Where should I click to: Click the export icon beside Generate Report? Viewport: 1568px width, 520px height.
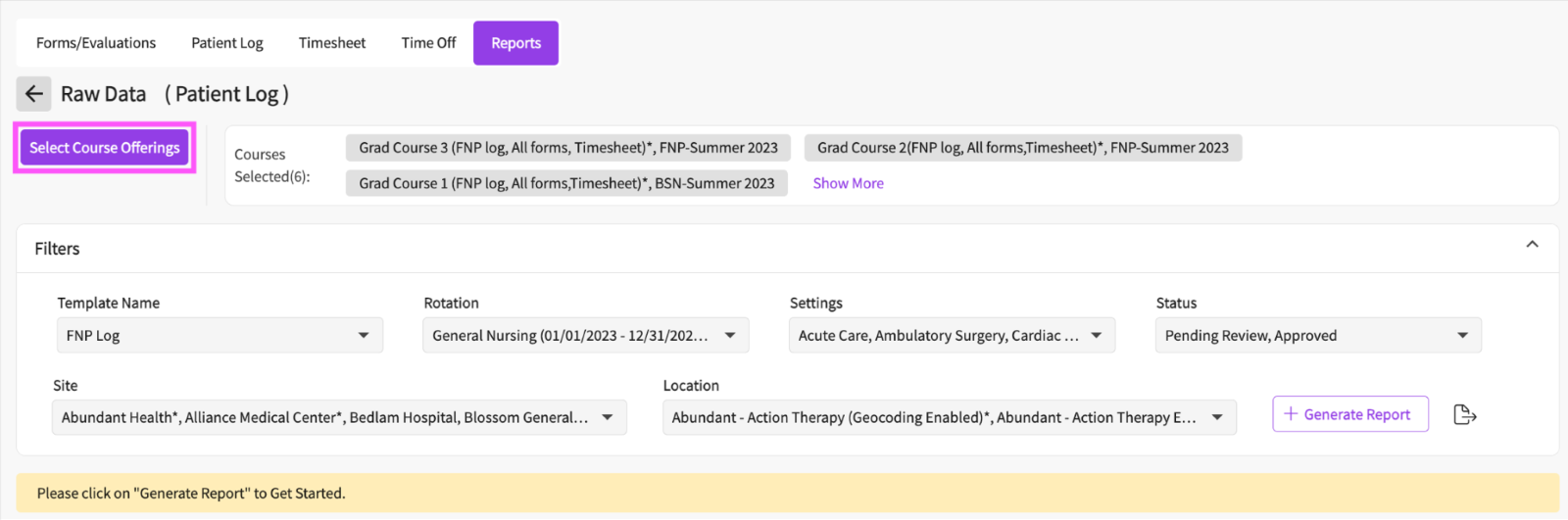[1464, 415]
